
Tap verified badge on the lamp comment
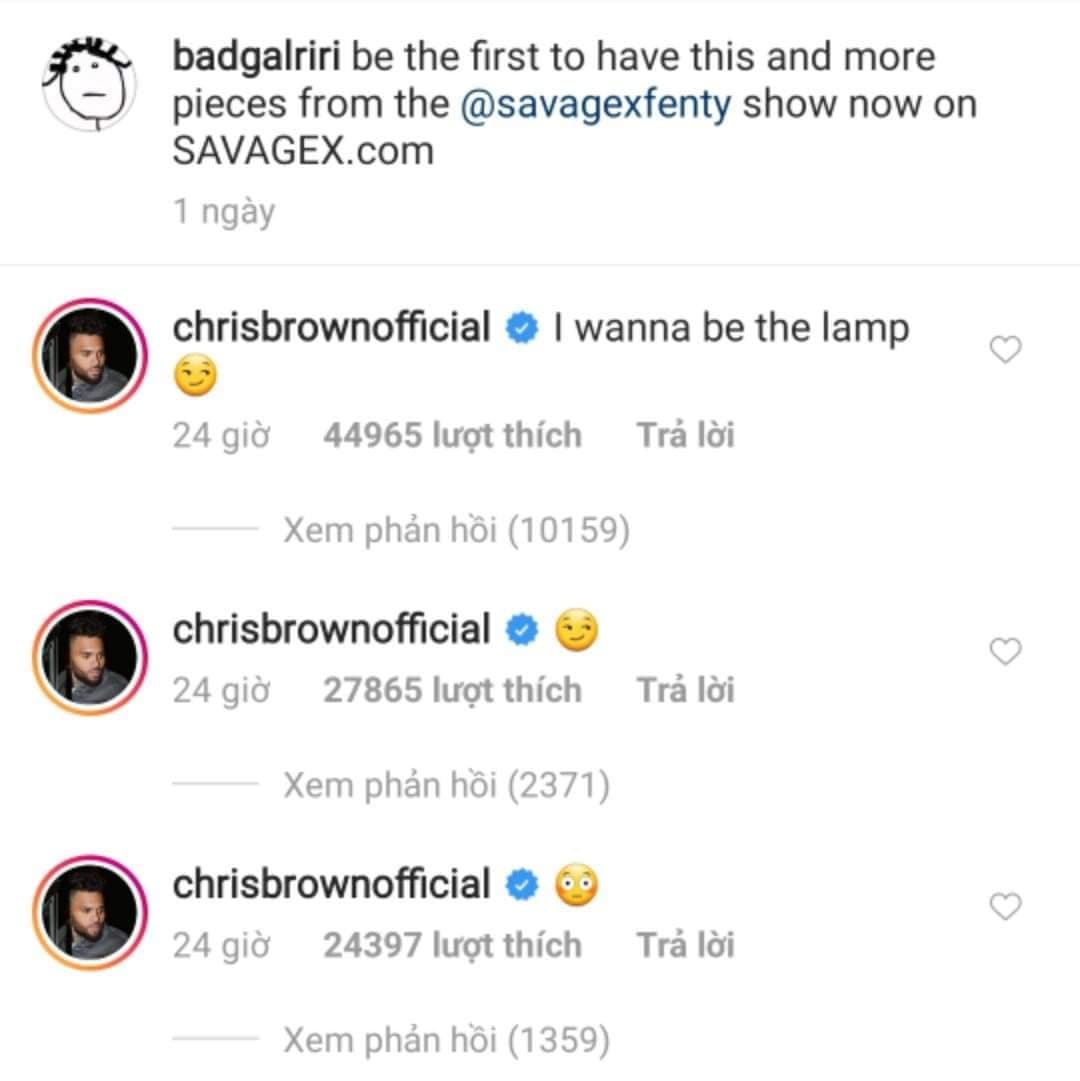(x=522, y=329)
